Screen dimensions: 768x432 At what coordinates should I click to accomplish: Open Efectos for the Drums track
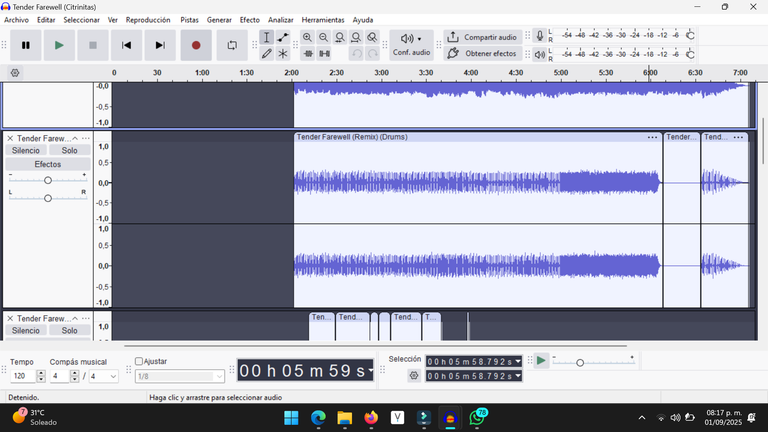[48, 164]
